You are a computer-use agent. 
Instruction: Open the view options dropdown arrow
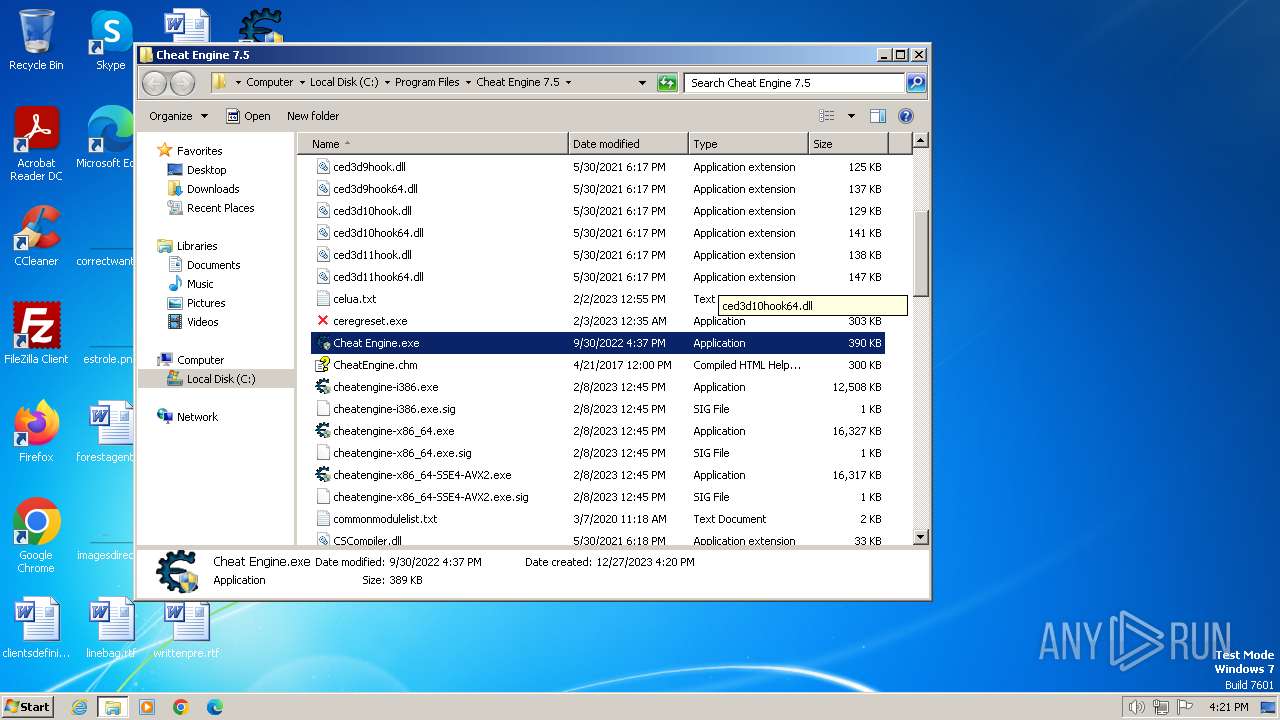click(851, 116)
